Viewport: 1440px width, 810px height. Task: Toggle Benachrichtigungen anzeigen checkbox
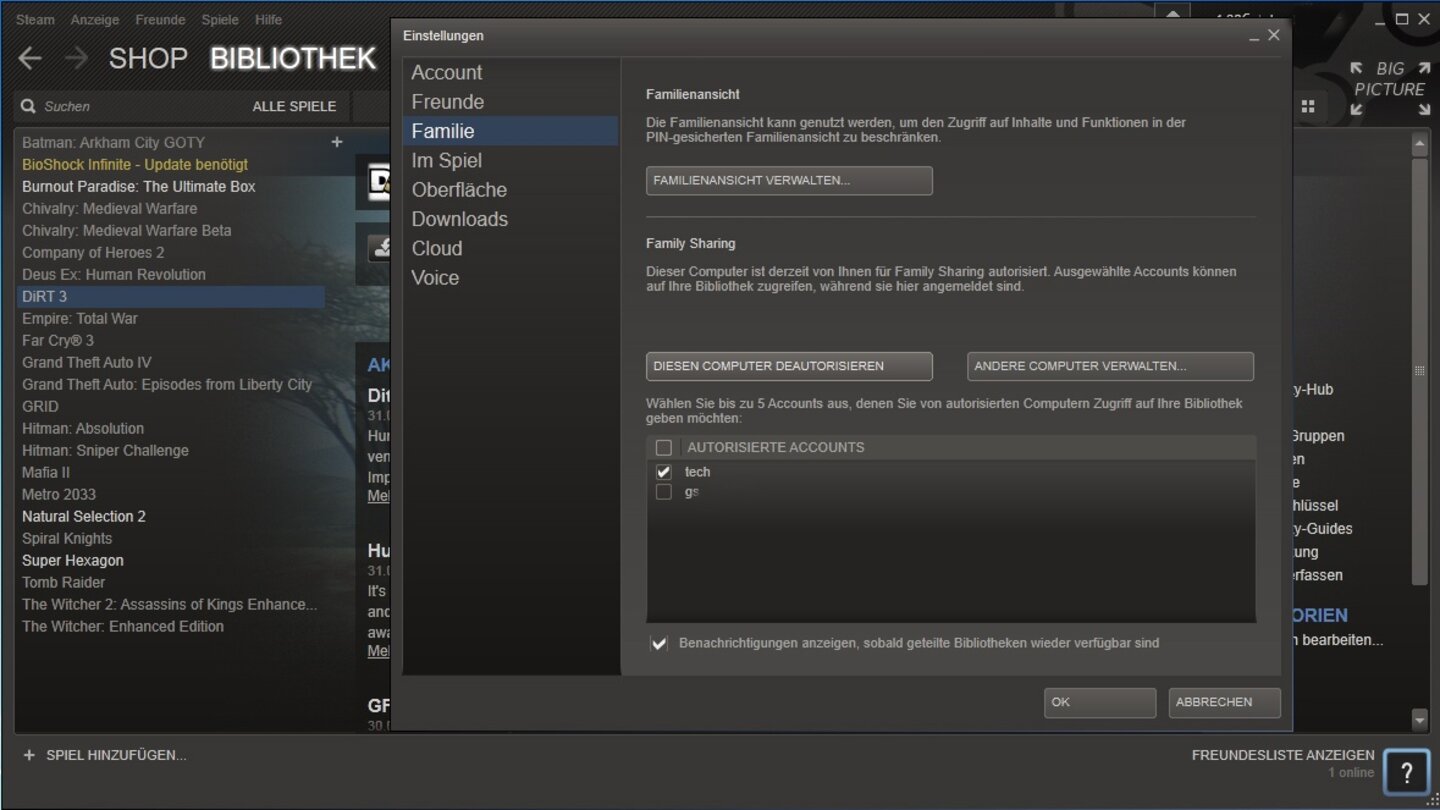click(x=658, y=643)
